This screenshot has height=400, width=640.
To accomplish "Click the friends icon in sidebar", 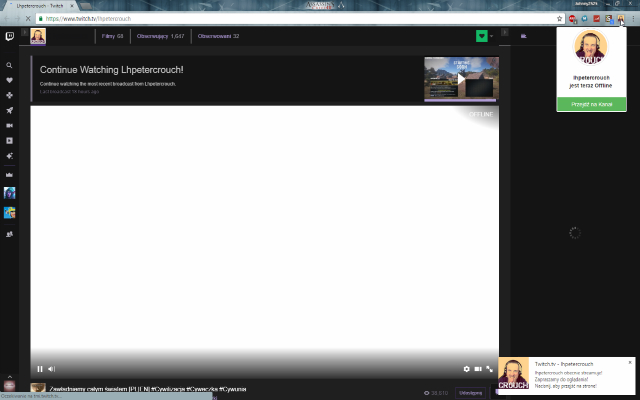I will point(9,234).
